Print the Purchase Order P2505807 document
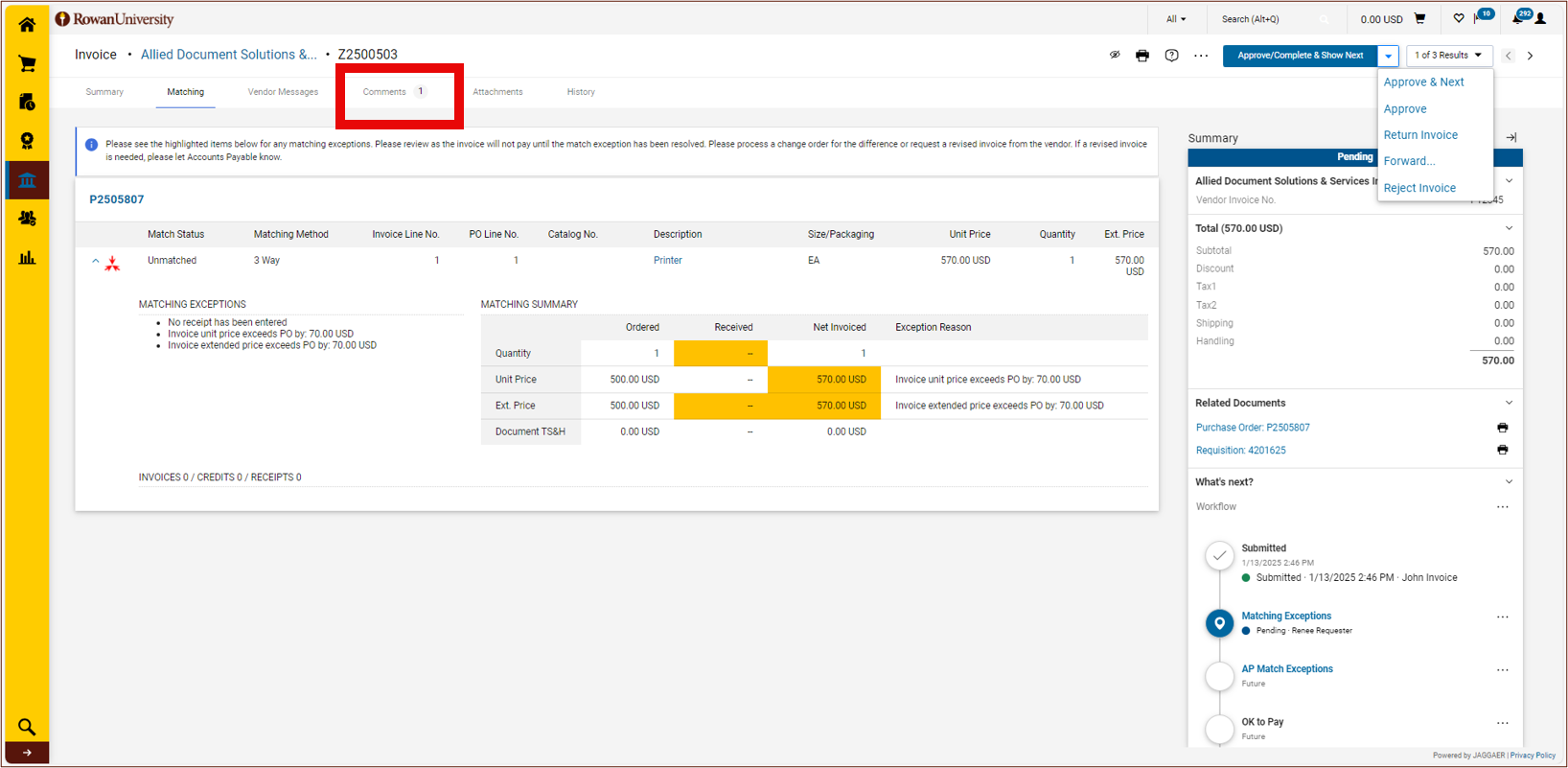 [x=1502, y=428]
